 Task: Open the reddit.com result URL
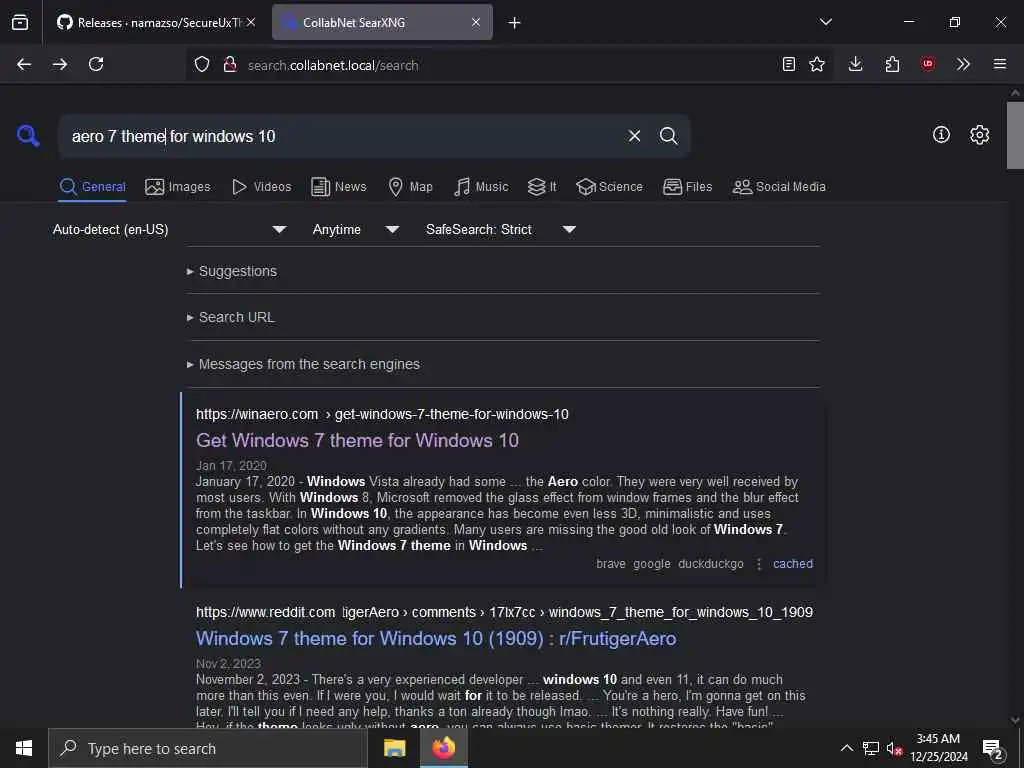coord(504,612)
